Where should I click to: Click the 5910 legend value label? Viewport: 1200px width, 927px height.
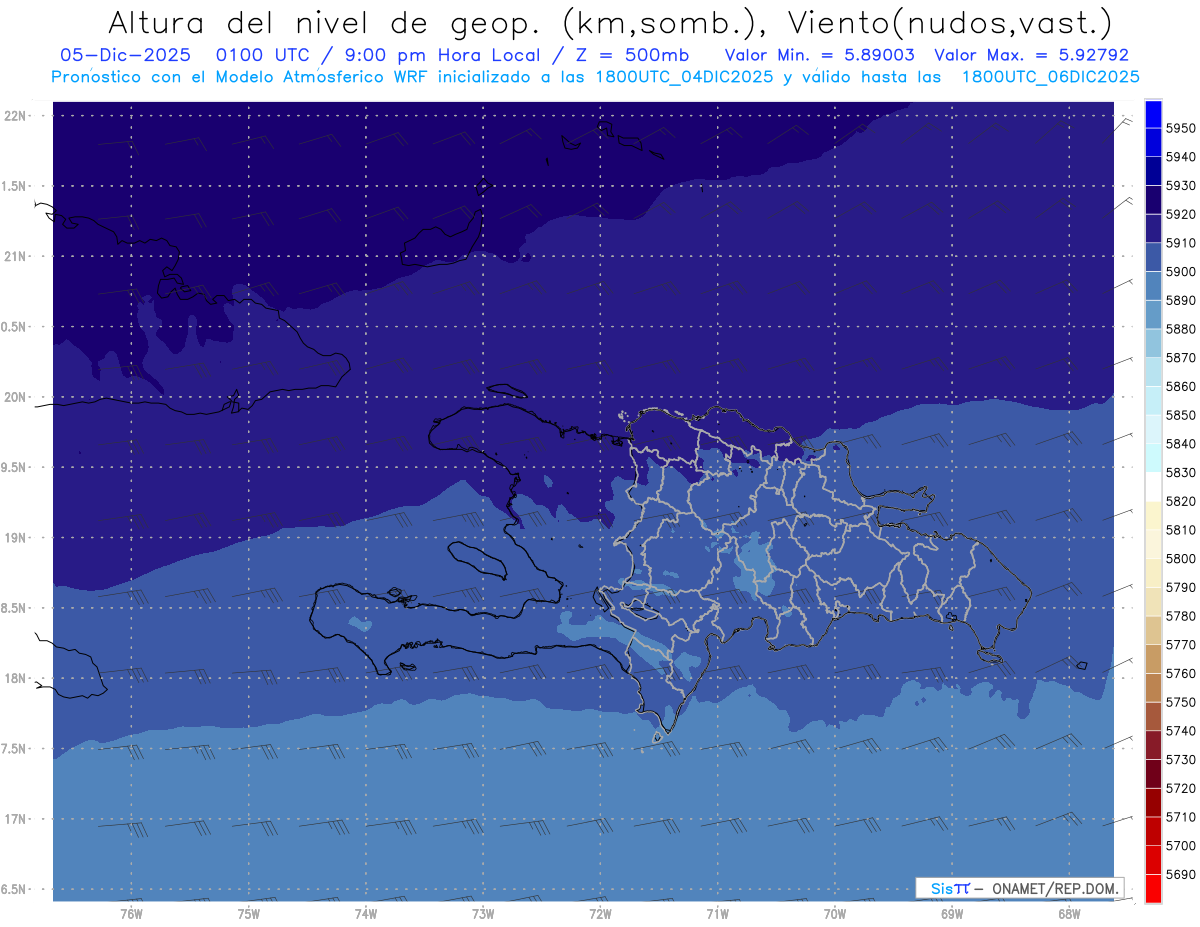(1180, 243)
